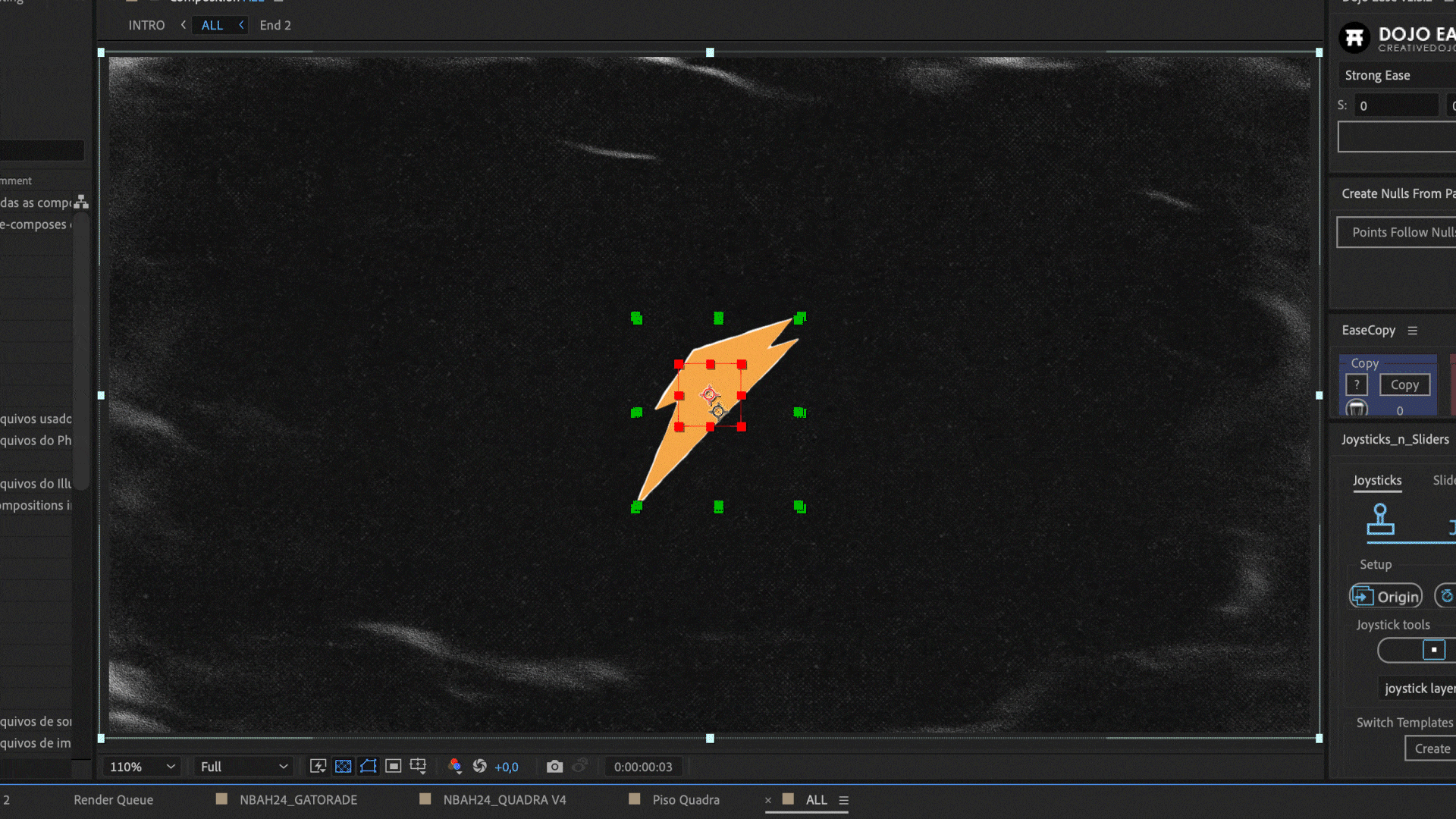
Task: Click the Show Channel color icon
Action: [455, 767]
